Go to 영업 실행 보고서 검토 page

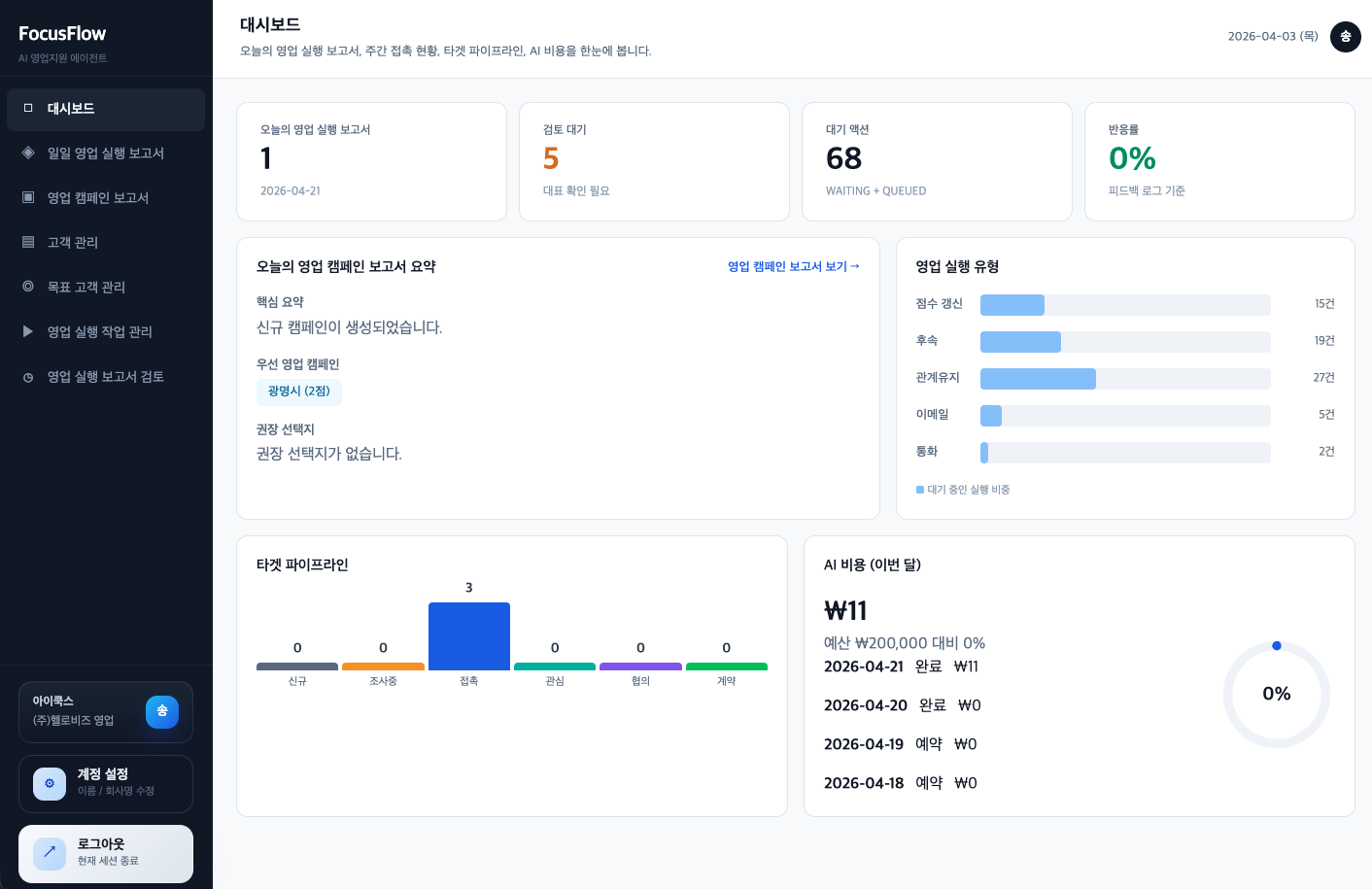(105, 377)
